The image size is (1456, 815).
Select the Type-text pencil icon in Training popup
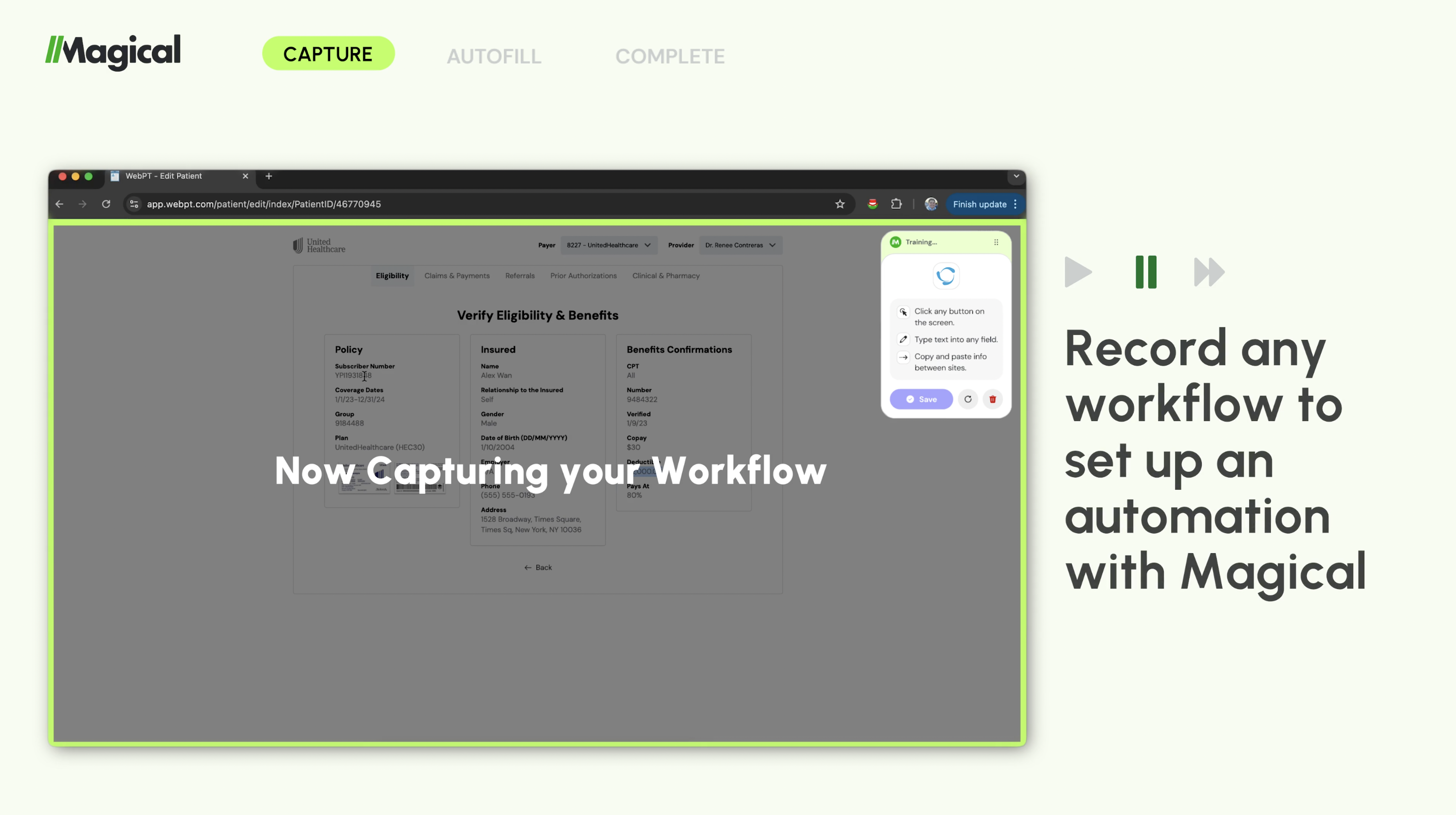[x=903, y=339]
